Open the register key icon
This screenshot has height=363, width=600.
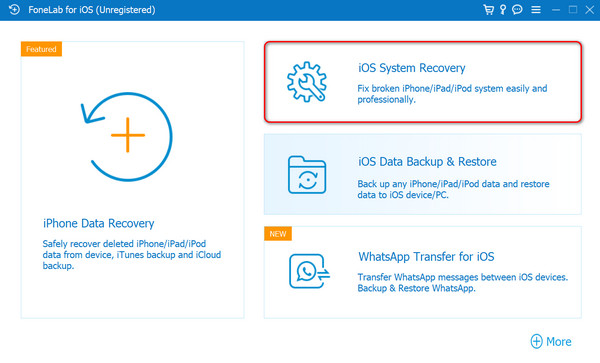click(503, 10)
